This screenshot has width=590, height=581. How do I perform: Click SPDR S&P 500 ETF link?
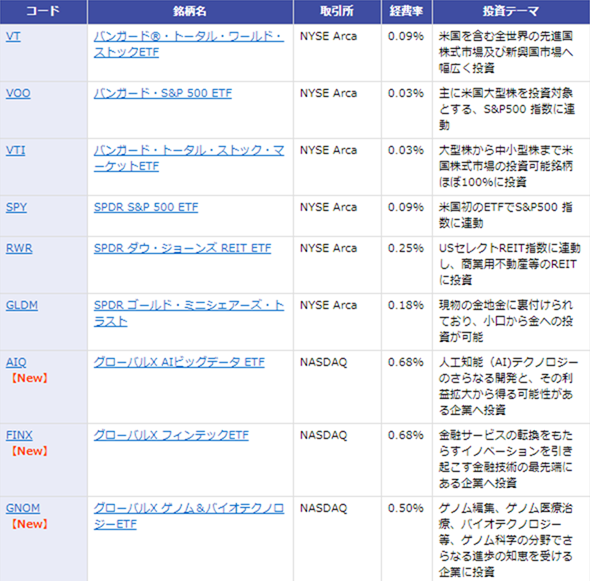(146, 207)
